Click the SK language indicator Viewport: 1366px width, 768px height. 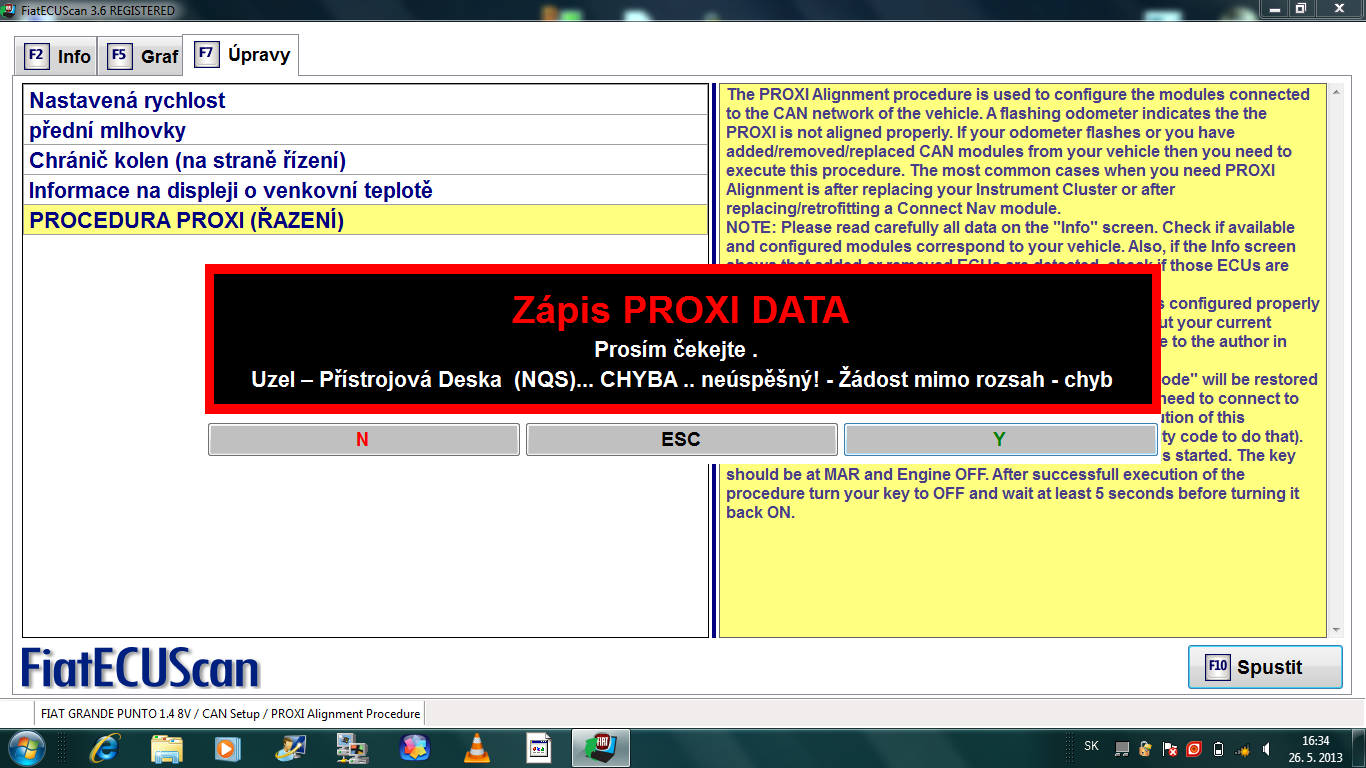(1092, 746)
